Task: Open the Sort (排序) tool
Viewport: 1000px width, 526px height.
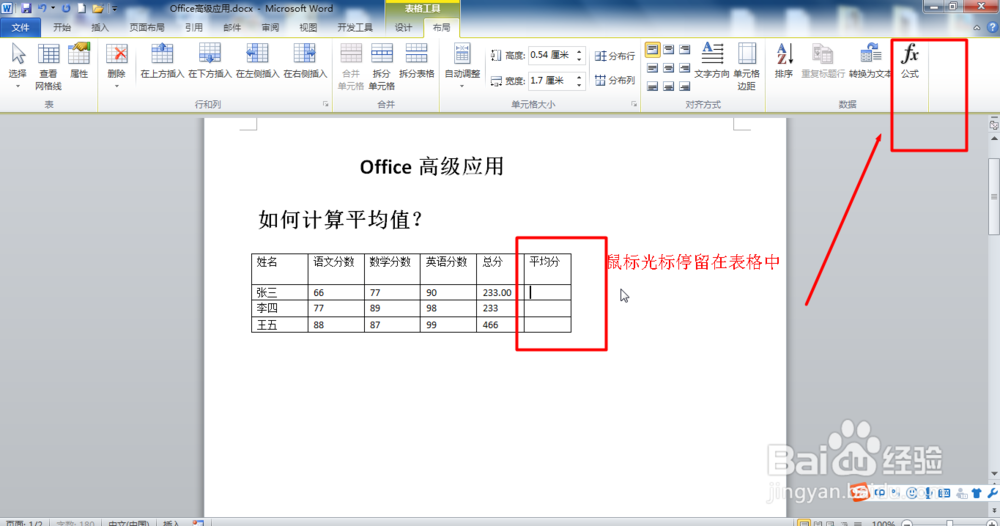Action: [784, 62]
